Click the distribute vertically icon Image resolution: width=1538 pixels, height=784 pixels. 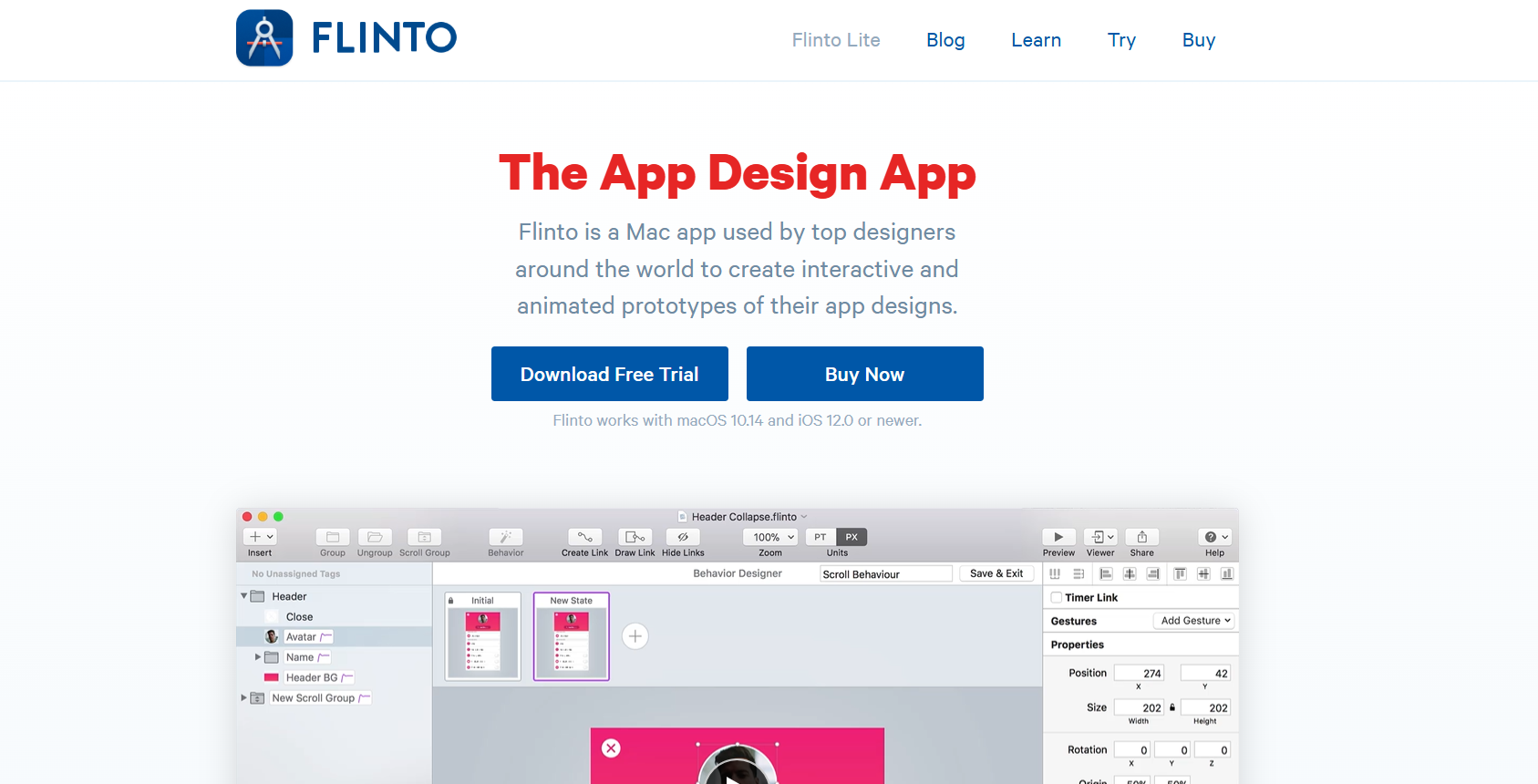pos(1079,573)
